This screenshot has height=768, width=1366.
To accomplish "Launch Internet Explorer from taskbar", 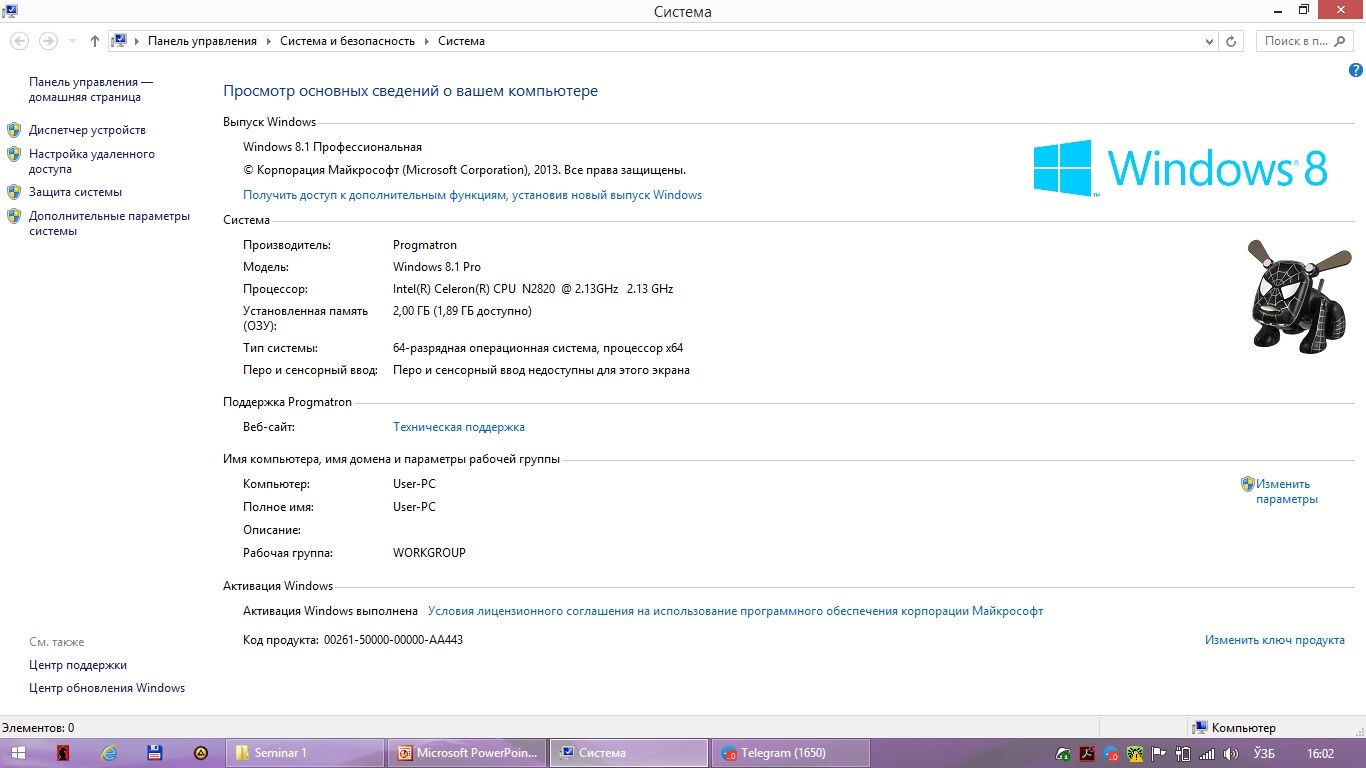I will coord(109,753).
